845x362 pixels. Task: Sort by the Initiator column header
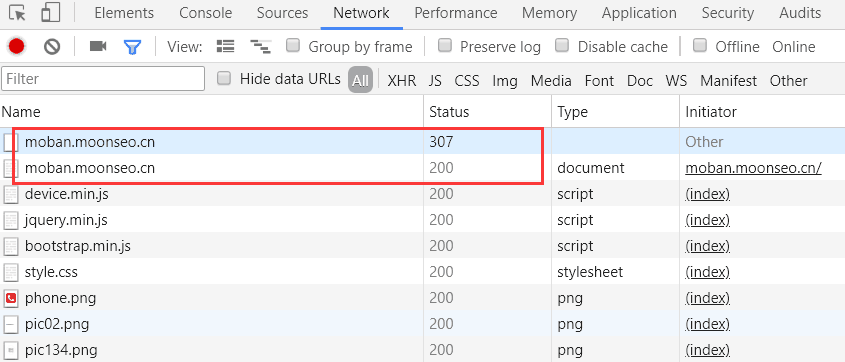[x=763, y=112]
